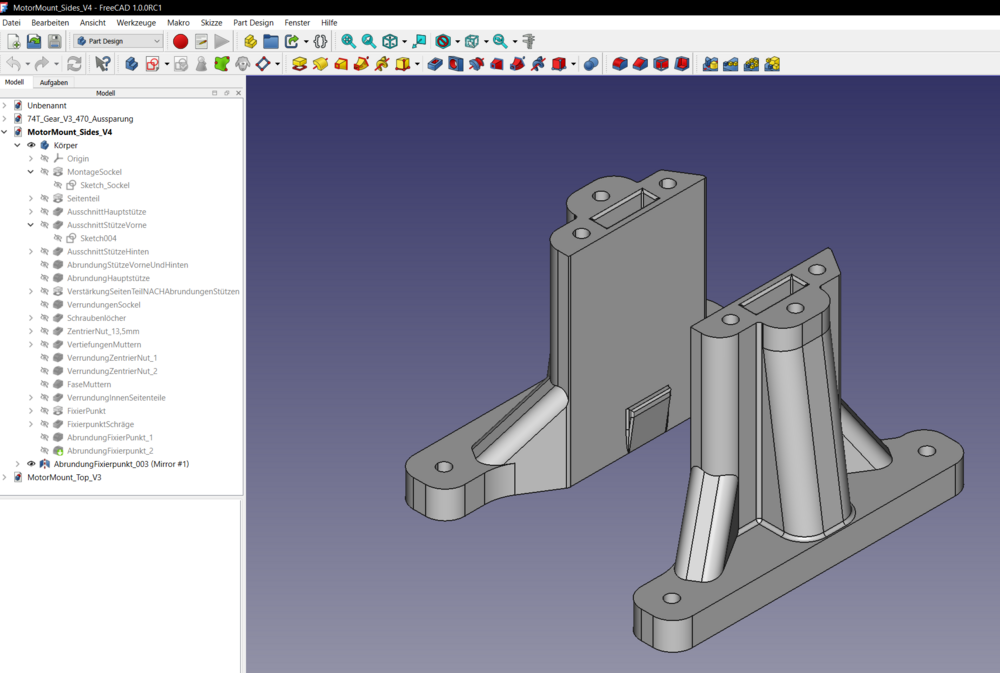1000x673 pixels.
Task: Click the measure caliper icon
Action: pos(528,41)
